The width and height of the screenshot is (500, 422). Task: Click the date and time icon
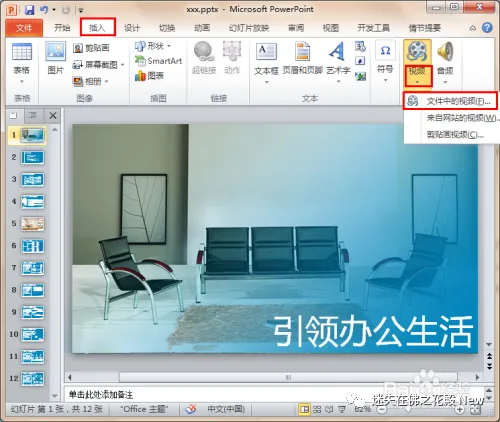click(x=360, y=46)
